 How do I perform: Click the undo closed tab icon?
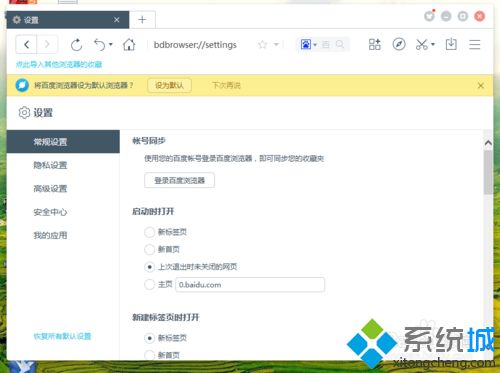click(x=100, y=44)
